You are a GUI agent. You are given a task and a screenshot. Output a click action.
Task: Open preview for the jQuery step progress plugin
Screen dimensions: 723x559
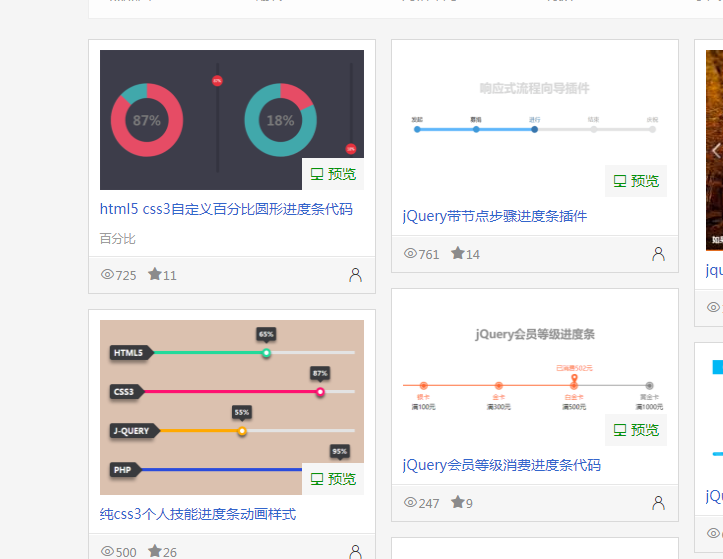636,181
